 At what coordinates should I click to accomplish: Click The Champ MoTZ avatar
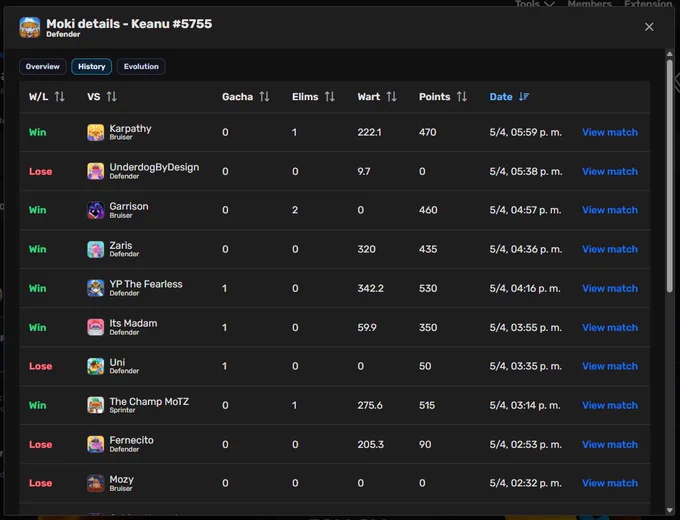pos(95,405)
